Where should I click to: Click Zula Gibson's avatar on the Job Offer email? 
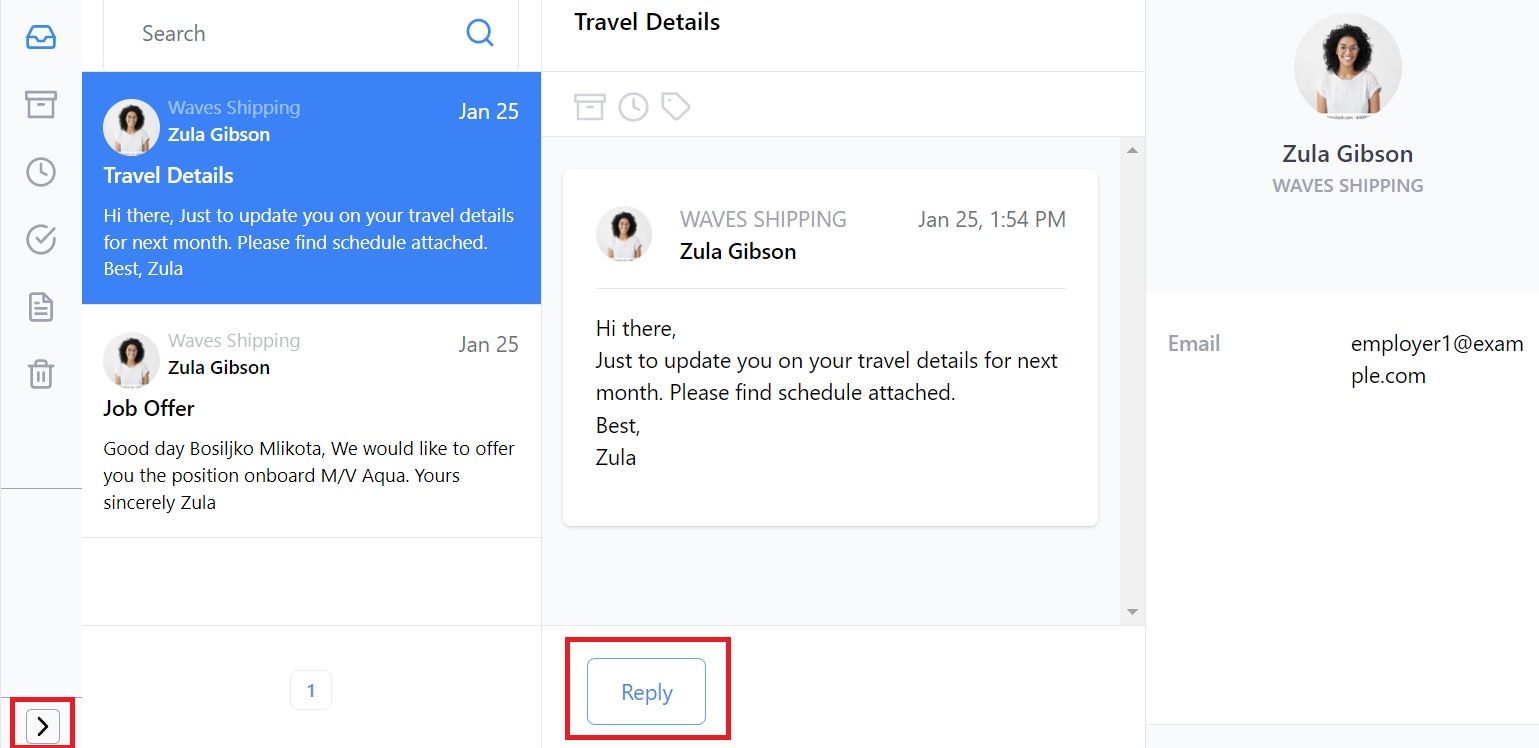coord(131,360)
